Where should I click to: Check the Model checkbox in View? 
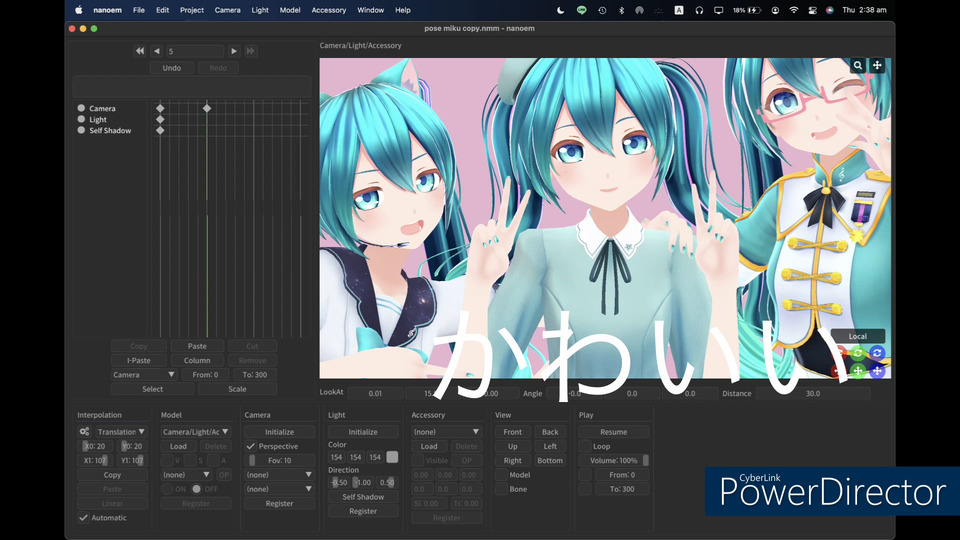[x=501, y=475]
